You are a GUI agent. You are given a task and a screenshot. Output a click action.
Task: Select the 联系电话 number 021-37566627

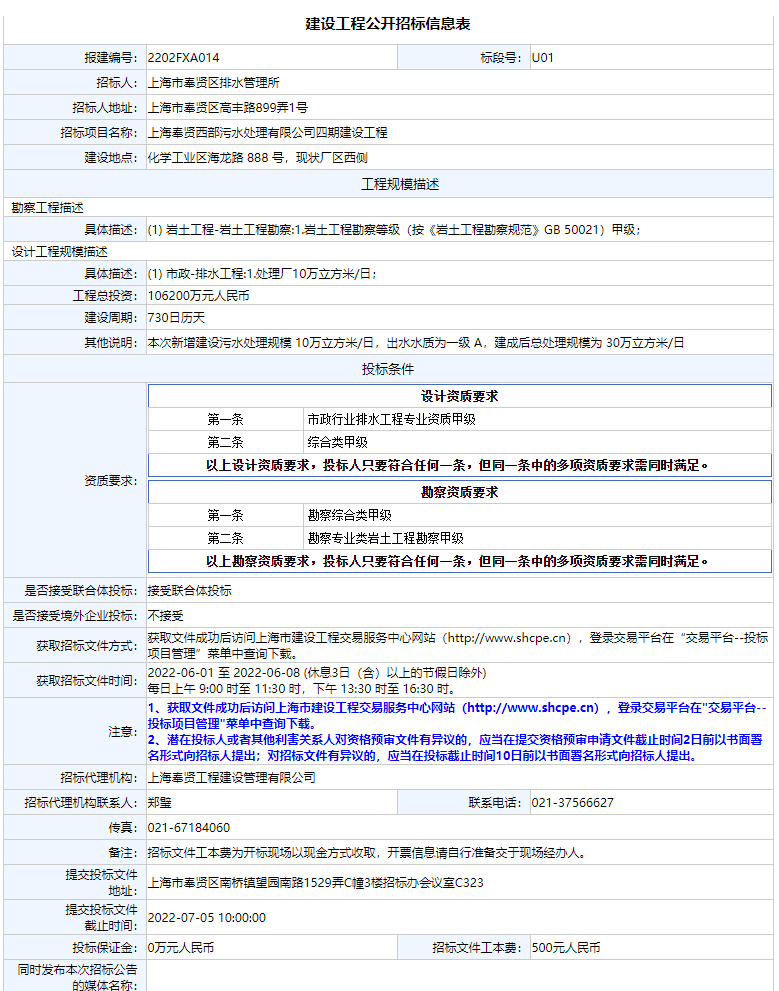[x=572, y=803]
